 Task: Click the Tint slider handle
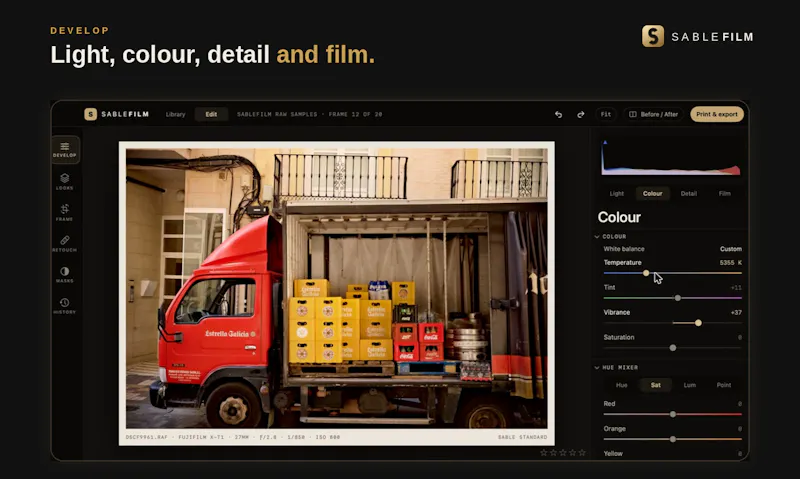pyautogui.click(x=678, y=298)
